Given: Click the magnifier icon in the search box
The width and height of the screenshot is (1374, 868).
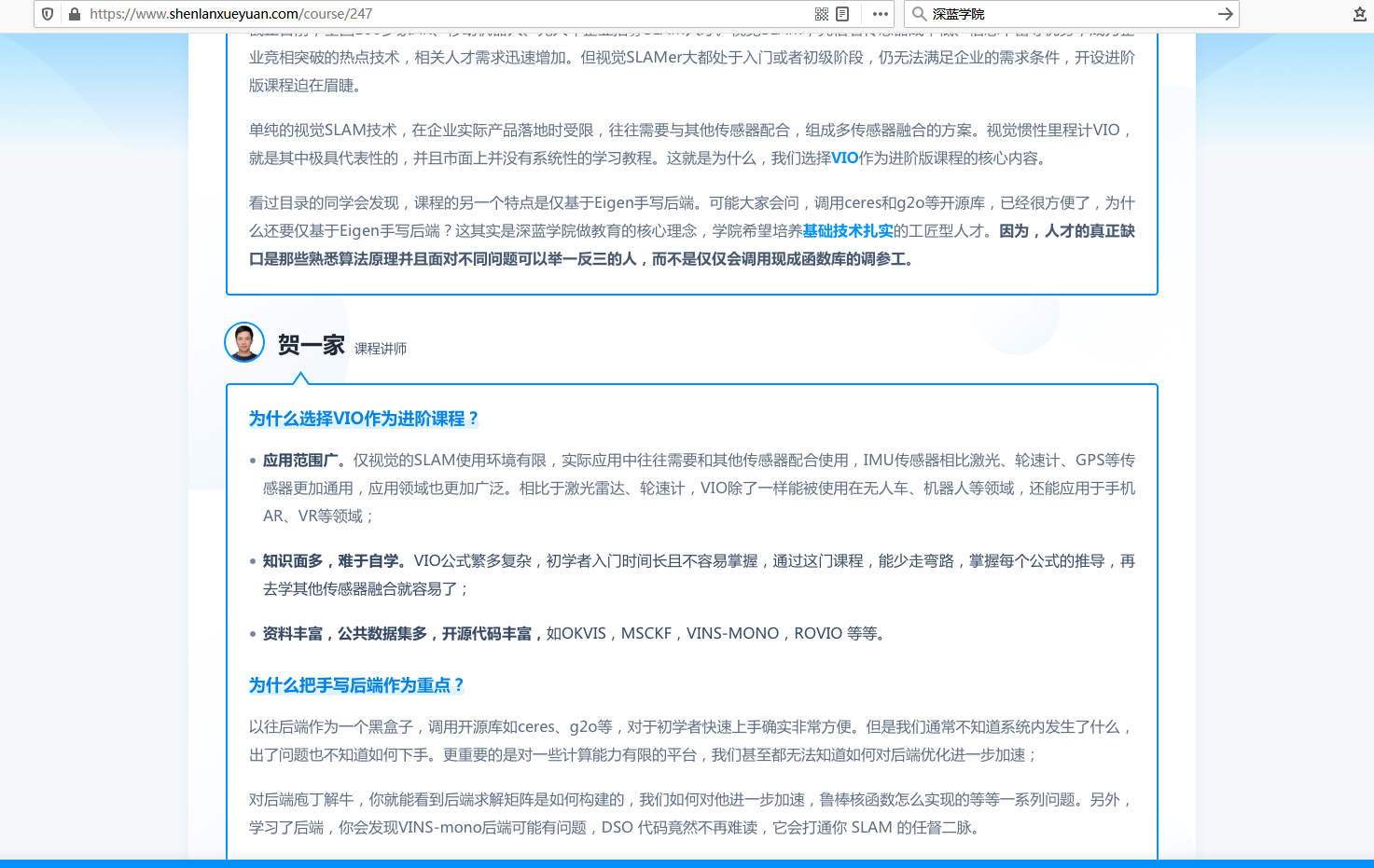Looking at the screenshot, I should (922, 15).
